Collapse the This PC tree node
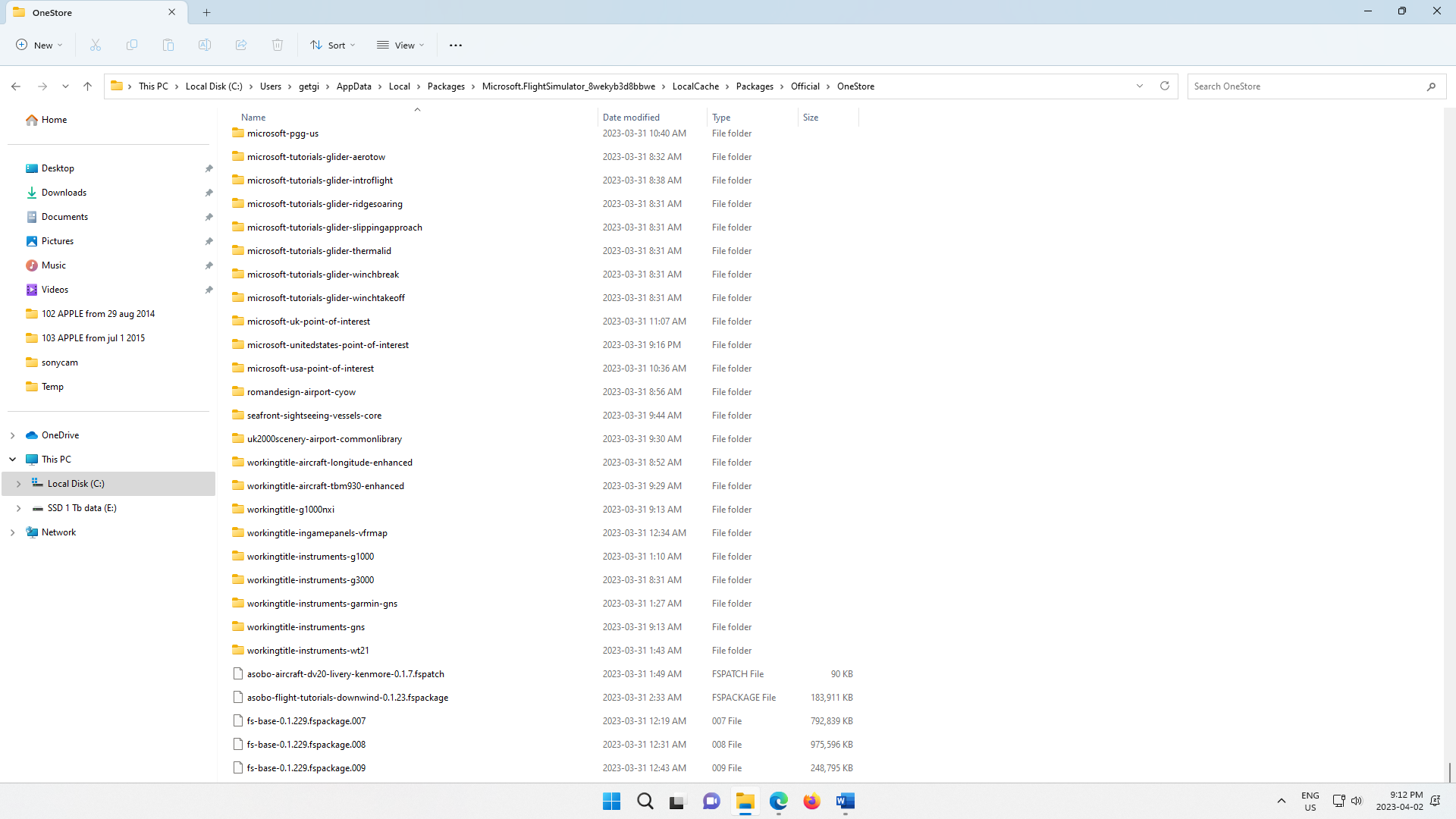Image resolution: width=1456 pixels, height=819 pixels. [x=12, y=460]
